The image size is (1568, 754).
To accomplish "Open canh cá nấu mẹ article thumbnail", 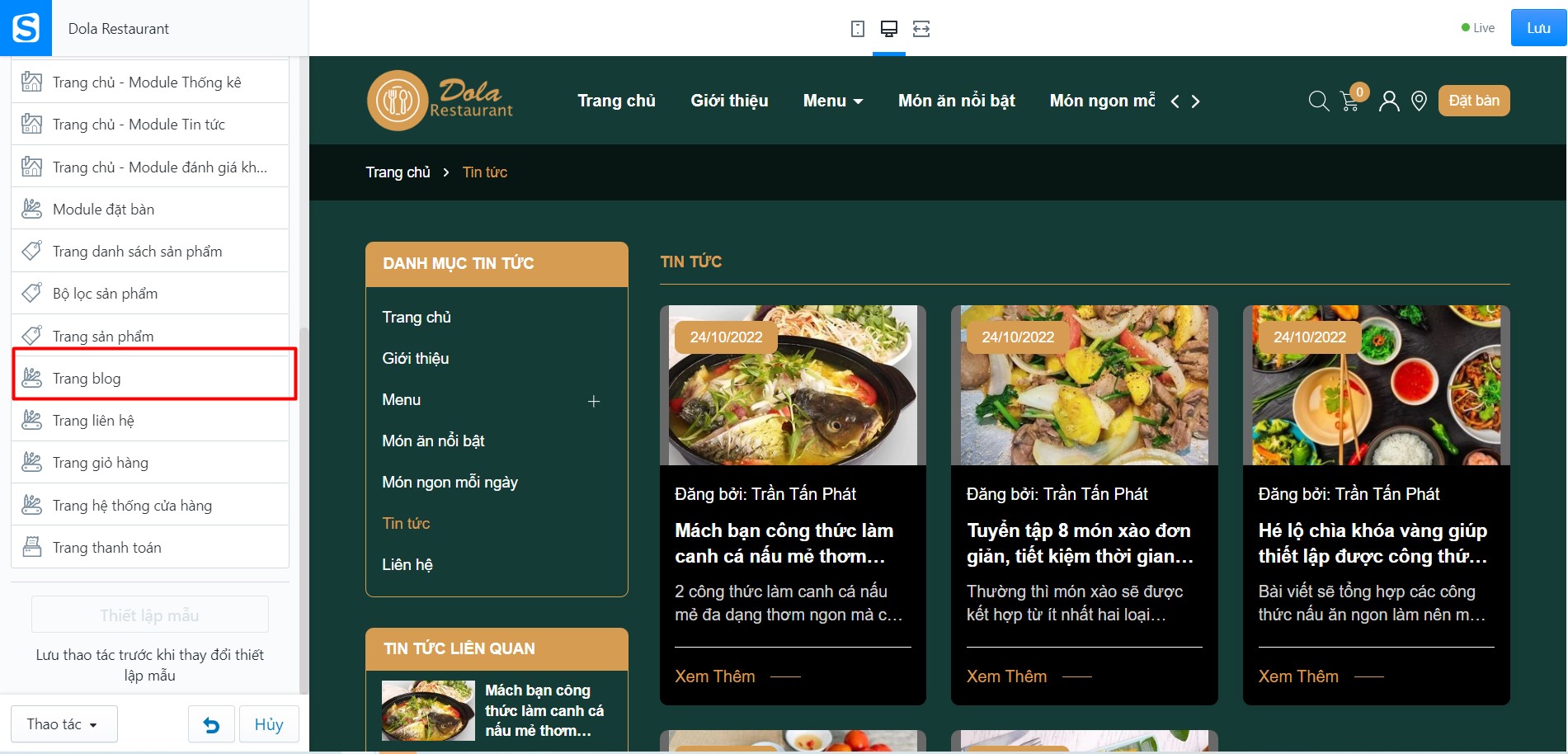I will (793, 385).
